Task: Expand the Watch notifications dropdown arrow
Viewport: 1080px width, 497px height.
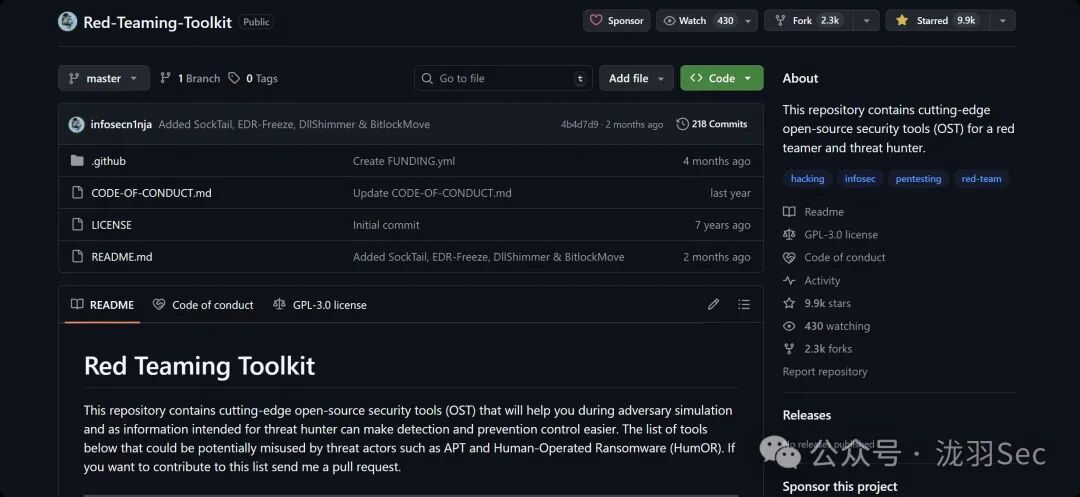Action: [748, 21]
